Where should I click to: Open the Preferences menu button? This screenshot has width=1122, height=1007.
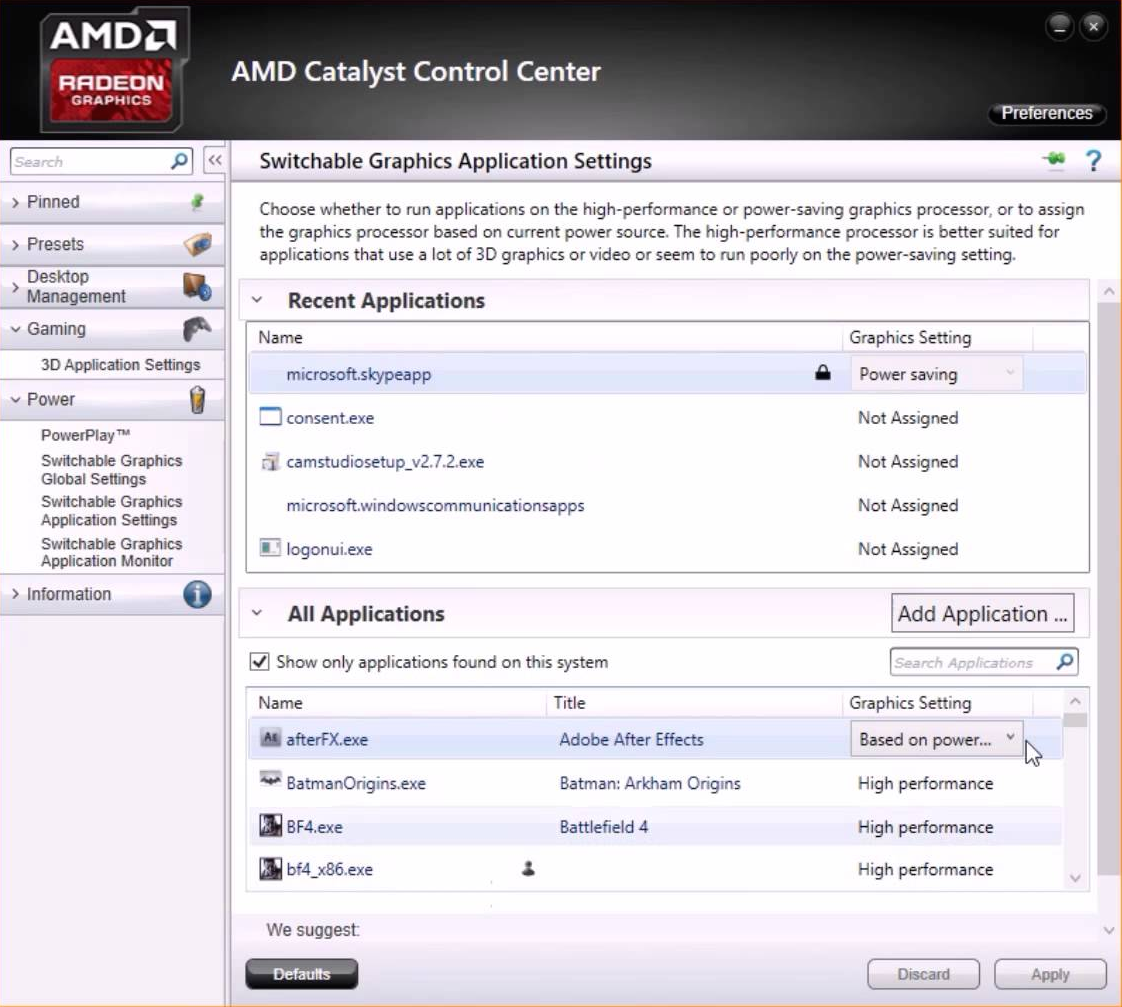(1046, 113)
